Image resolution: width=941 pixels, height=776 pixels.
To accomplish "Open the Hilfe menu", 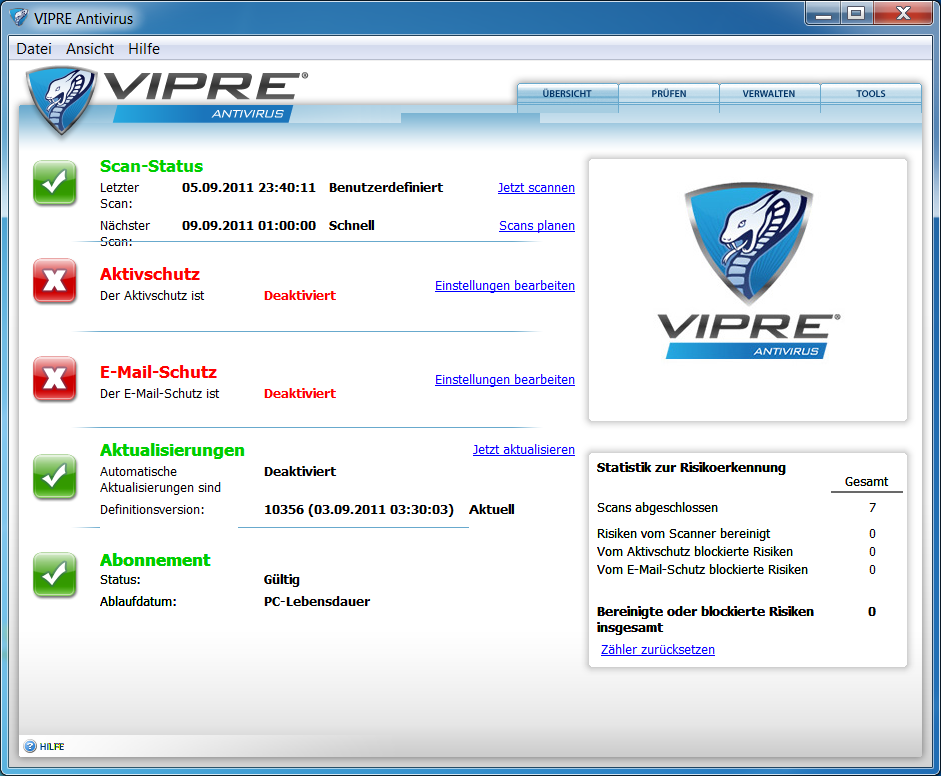I will 144,49.
